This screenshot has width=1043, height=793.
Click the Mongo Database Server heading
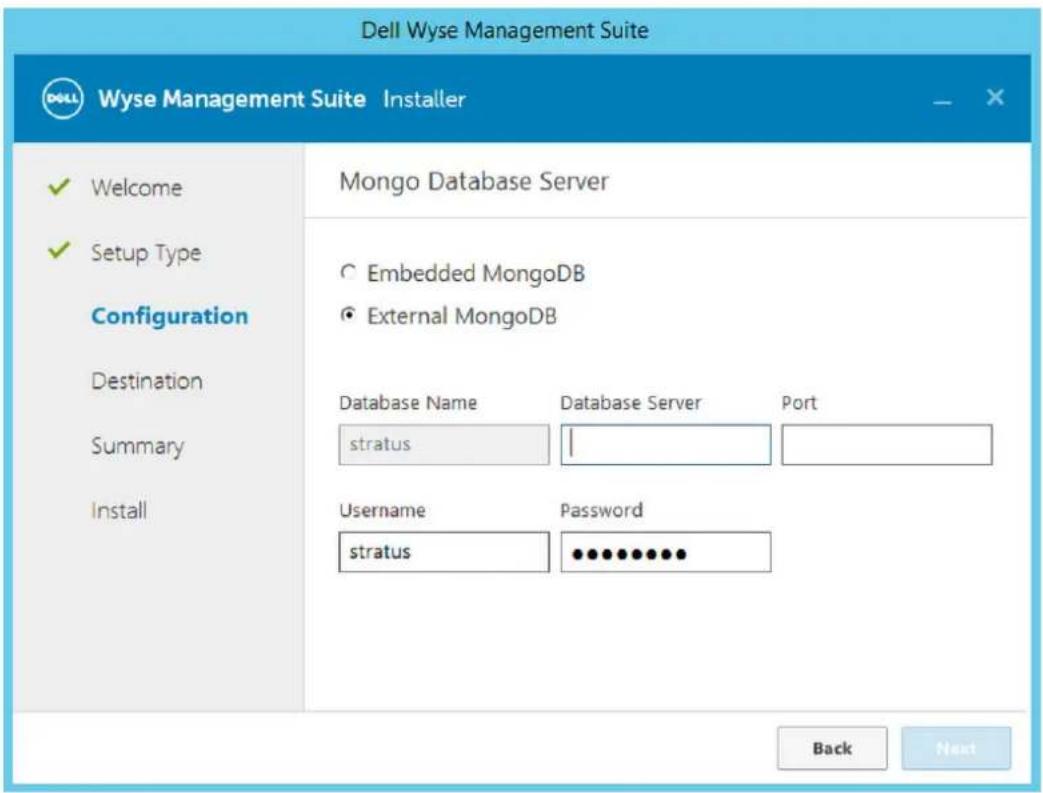tap(474, 182)
